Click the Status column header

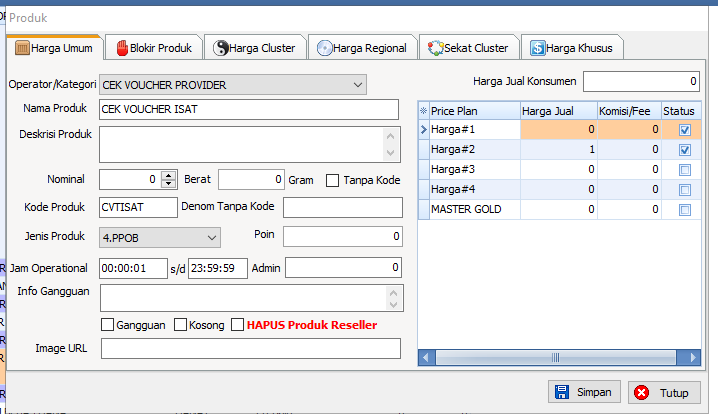pyautogui.click(x=681, y=111)
